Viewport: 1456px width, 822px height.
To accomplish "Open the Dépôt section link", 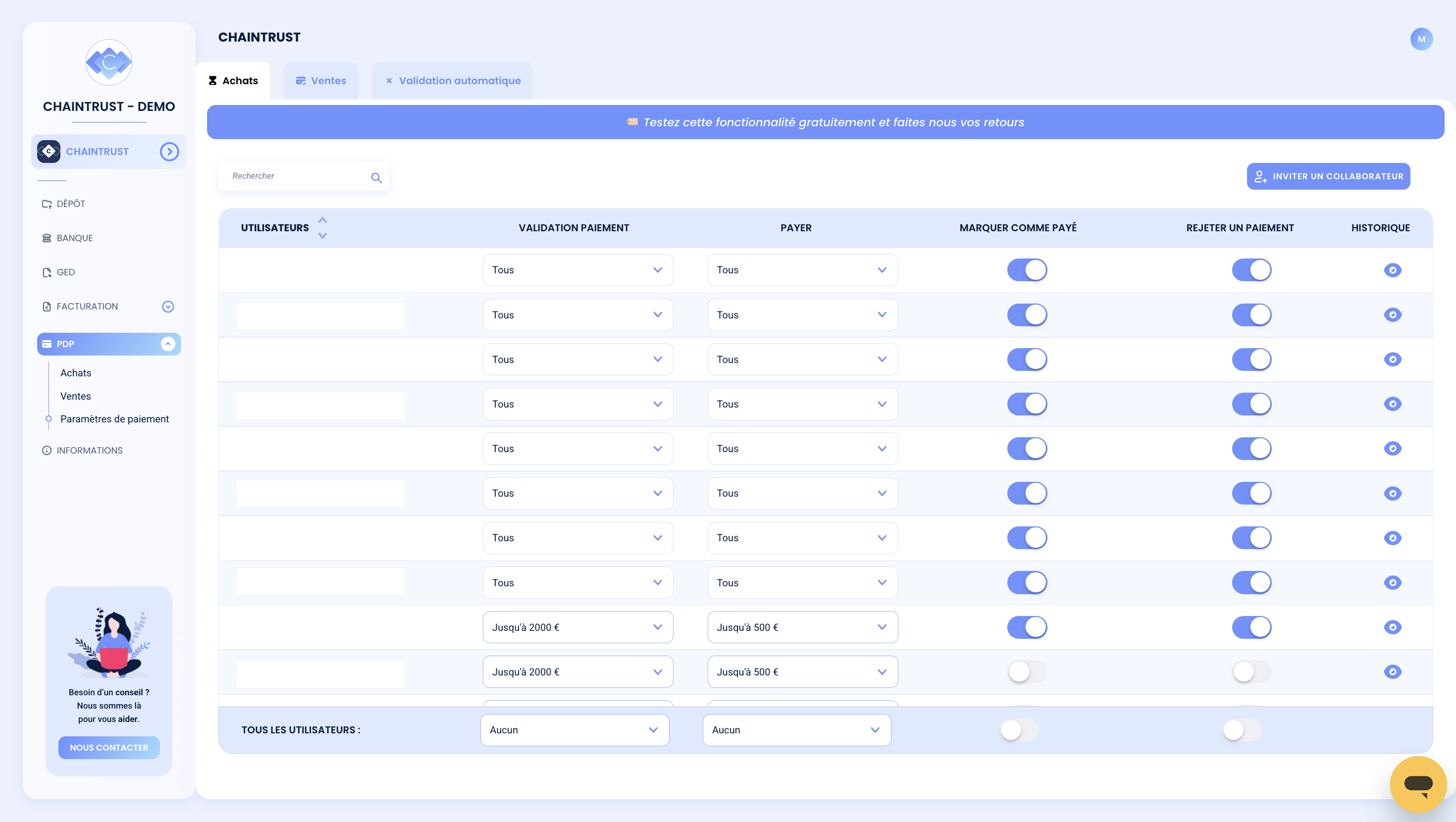I will coord(71,204).
